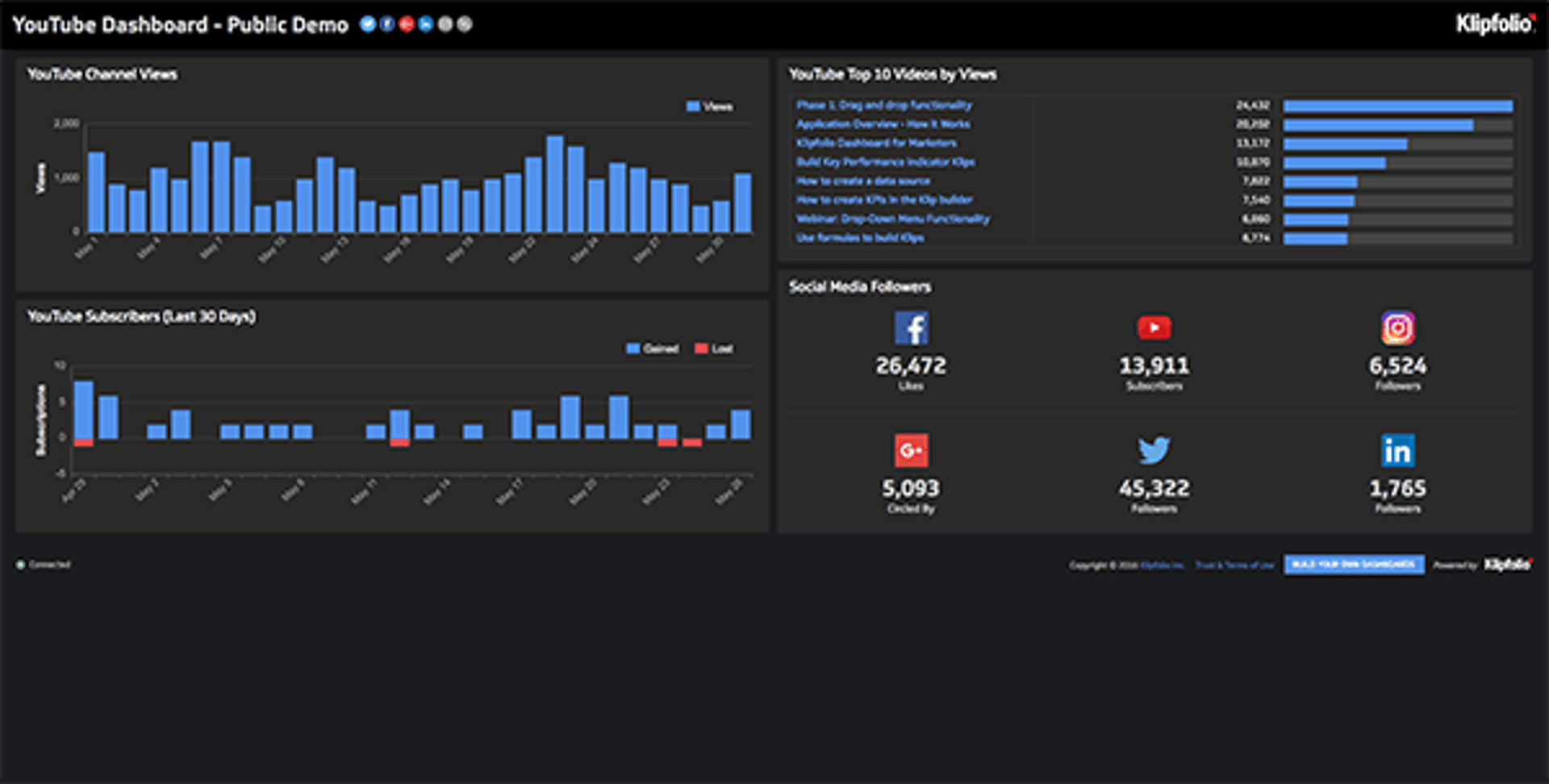Open 'Application Overview - How It Works' link
This screenshot has height=784, width=1549.
coord(883,124)
